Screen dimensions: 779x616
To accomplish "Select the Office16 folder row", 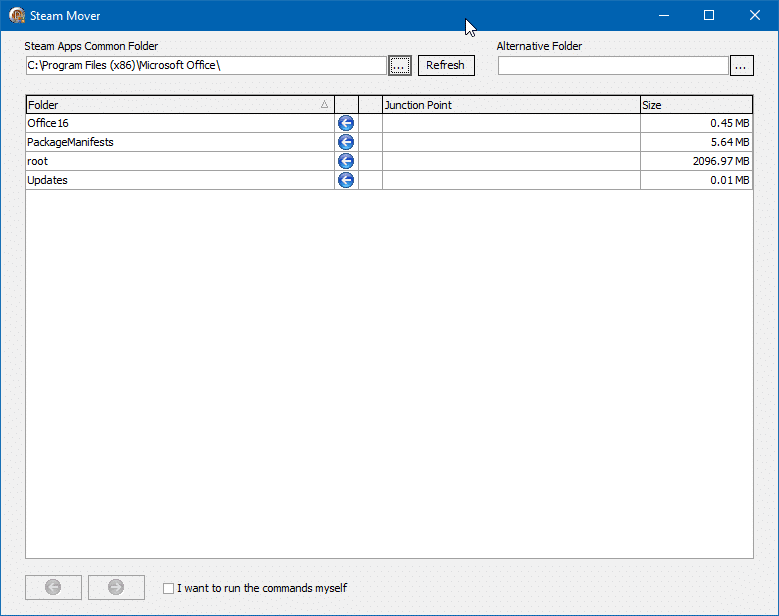I will [x=48, y=123].
